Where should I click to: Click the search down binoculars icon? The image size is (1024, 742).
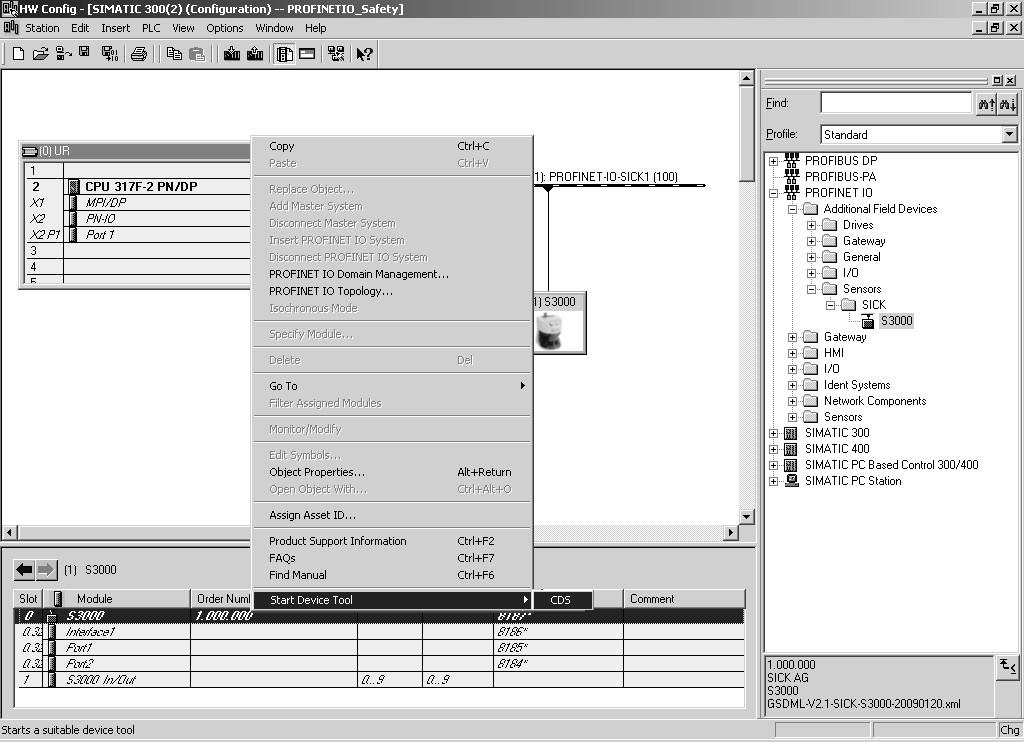1008,103
